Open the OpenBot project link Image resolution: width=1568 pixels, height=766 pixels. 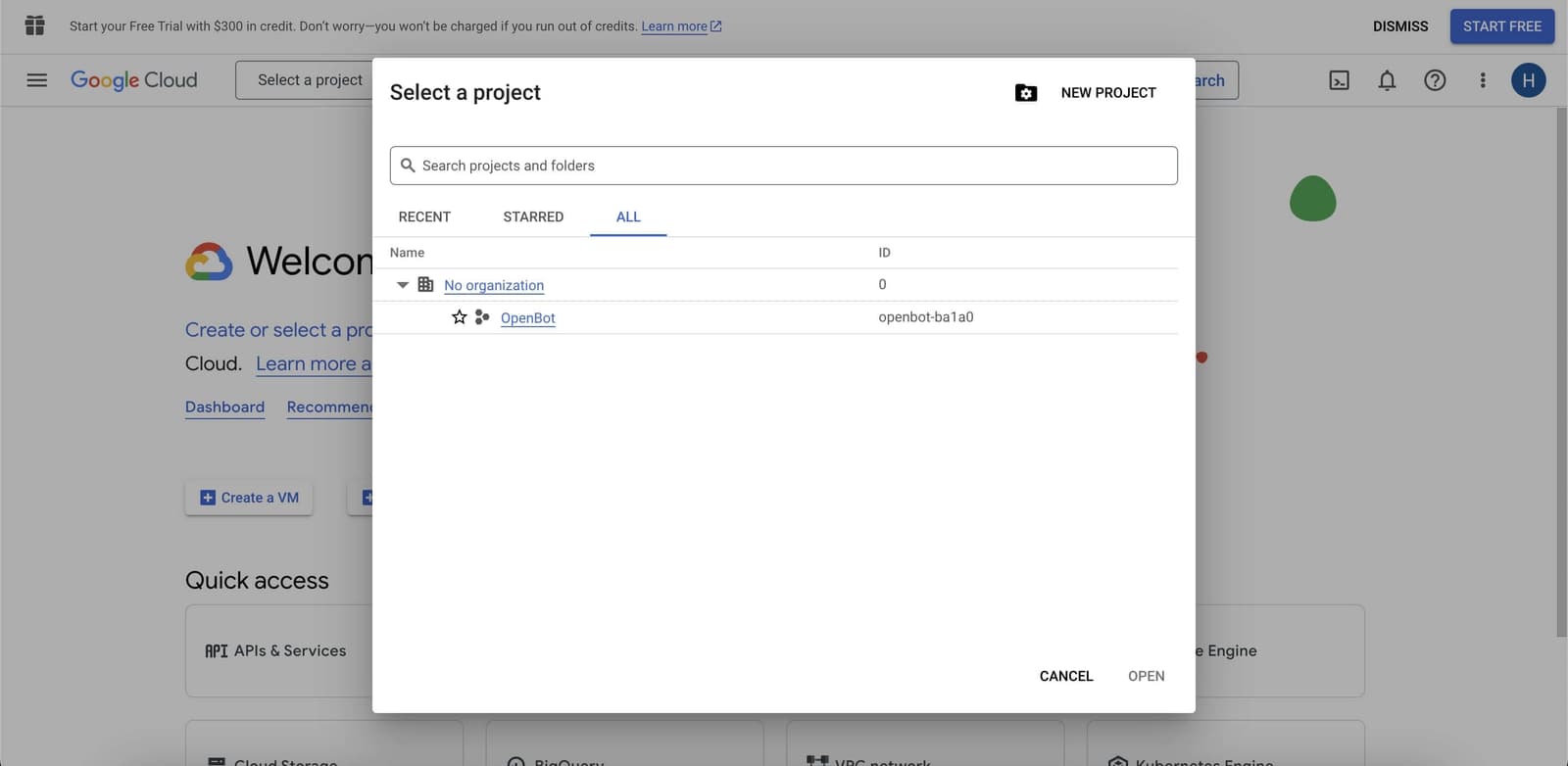pos(527,317)
